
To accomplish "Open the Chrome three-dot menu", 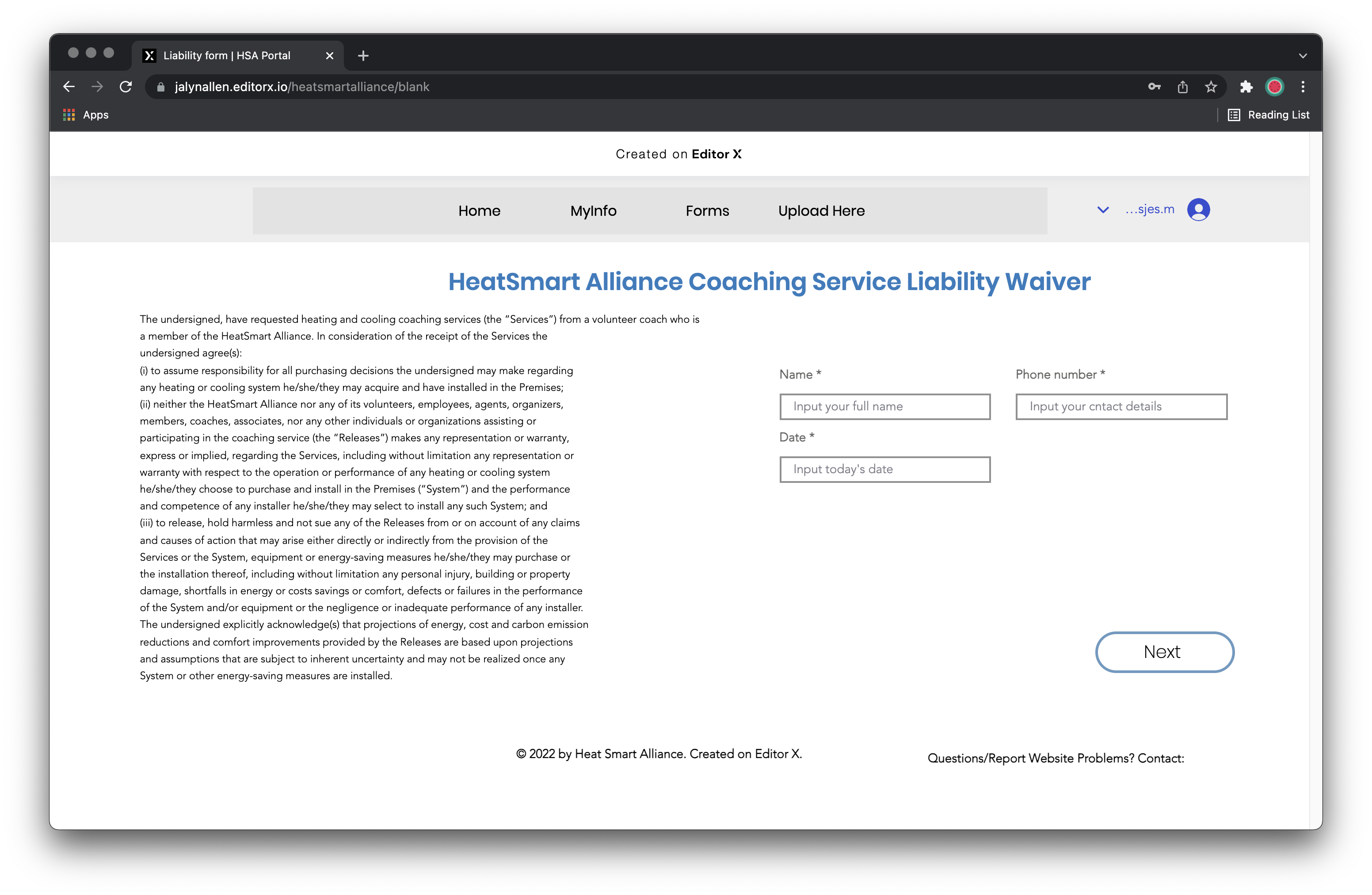I will (x=1303, y=87).
